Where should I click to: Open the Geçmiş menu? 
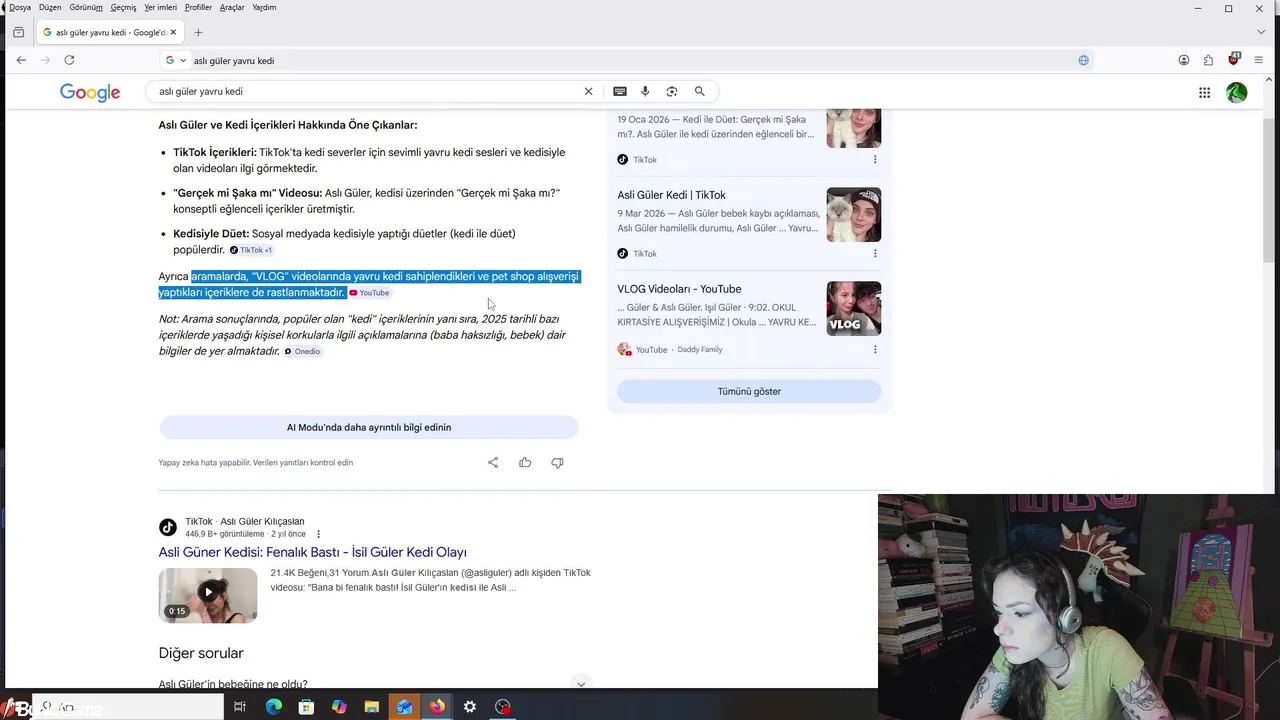pos(123,7)
